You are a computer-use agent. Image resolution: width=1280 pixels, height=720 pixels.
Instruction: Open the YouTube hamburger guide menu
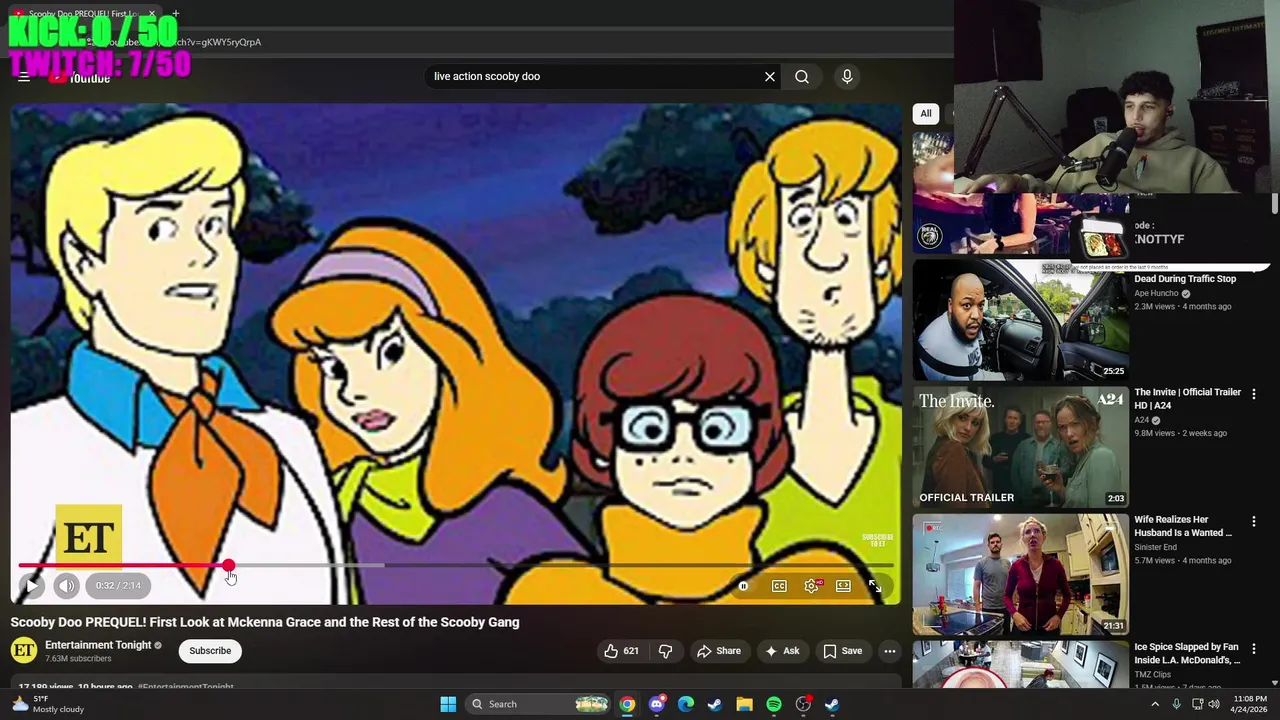[x=24, y=77]
